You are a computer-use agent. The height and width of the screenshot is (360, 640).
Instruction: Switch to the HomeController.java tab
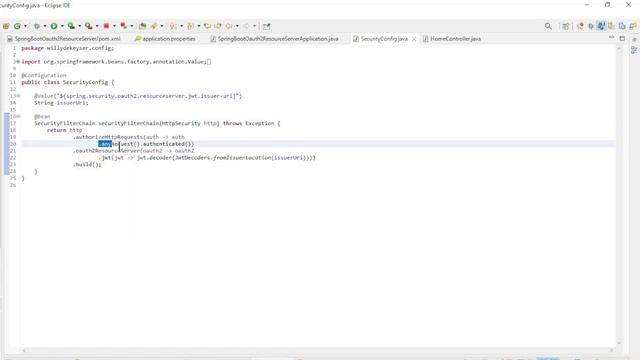tap(452, 39)
